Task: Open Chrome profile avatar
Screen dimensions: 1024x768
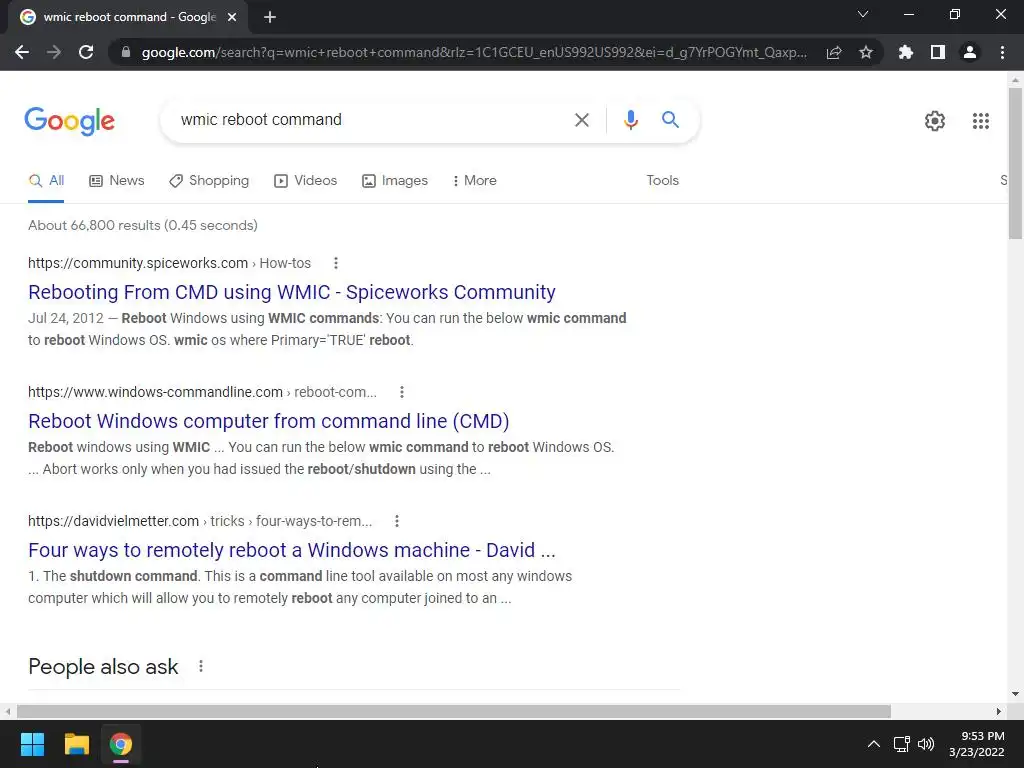Action: pyautogui.click(x=970, y=52)
